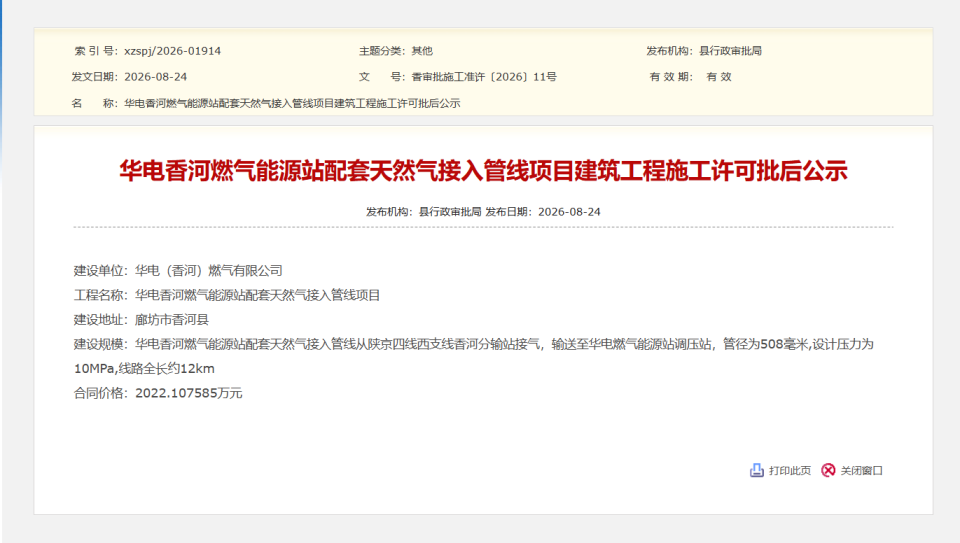Image resolution: width=960 pixels, height=543 pixels.
Task: Click the 文号 label in header box
Action: [382, 77]
